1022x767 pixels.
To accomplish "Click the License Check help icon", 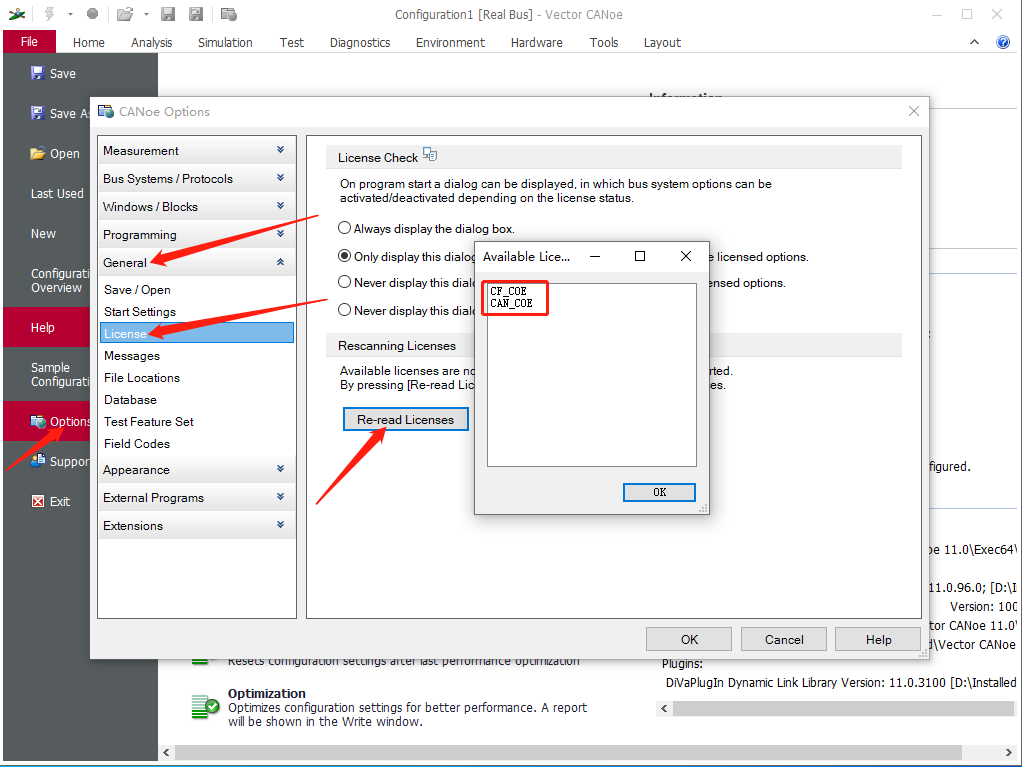I will tap(430, 154).
